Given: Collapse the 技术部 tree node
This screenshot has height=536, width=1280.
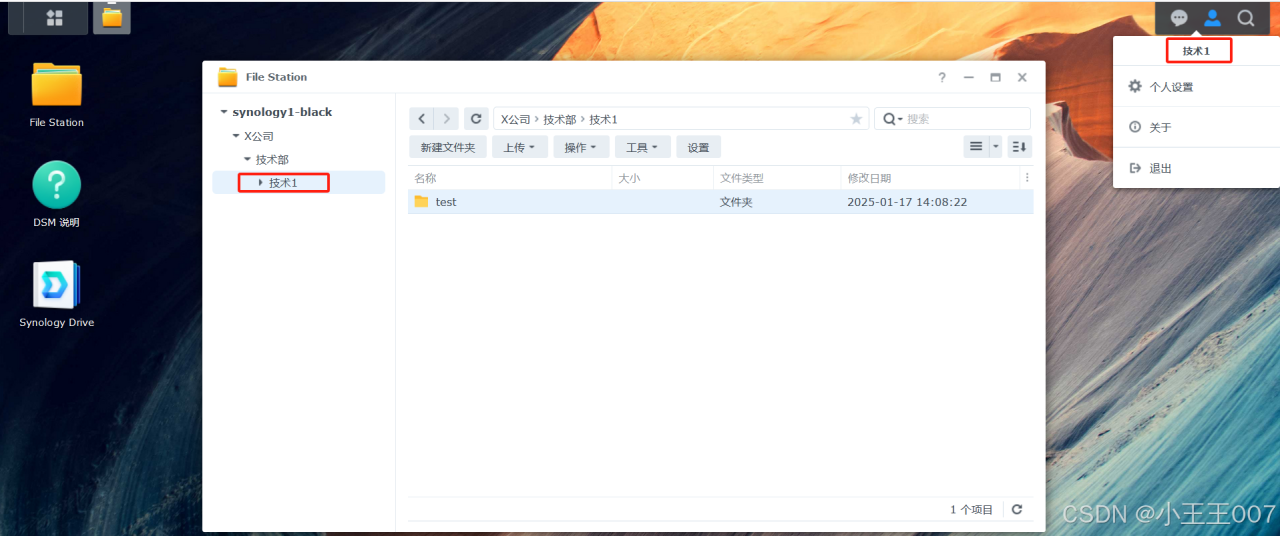Looking at the screenshot, I should pyautogui.click(x=247, y=159).
